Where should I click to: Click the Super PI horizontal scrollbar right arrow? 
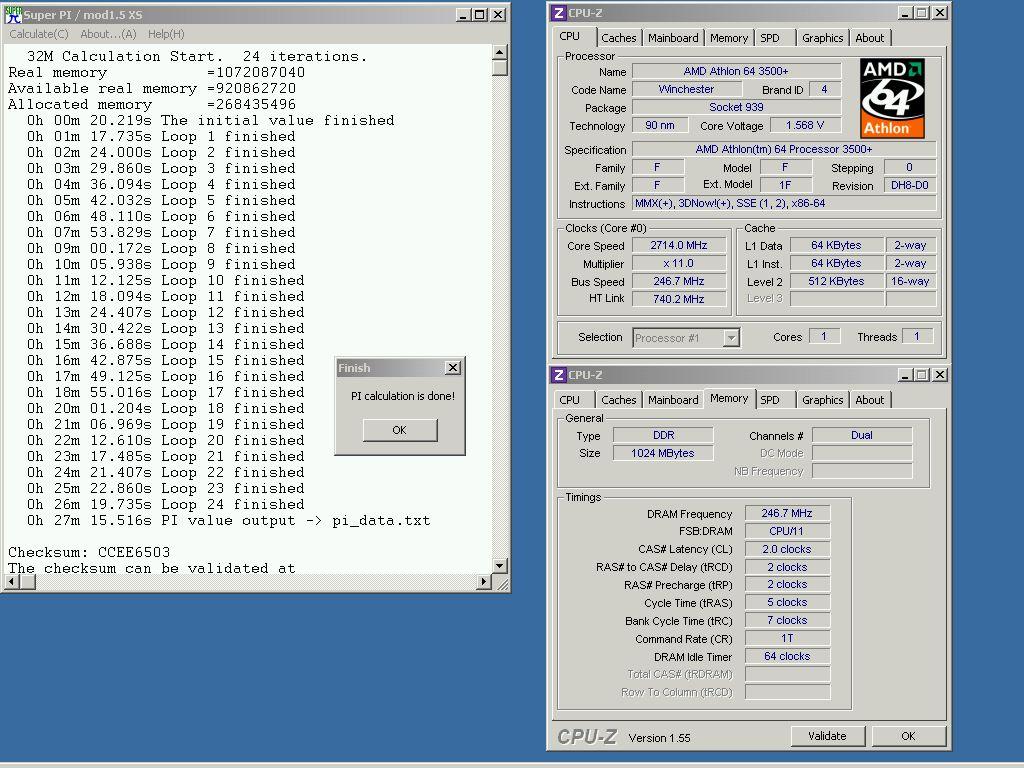[x=484, y=581]
